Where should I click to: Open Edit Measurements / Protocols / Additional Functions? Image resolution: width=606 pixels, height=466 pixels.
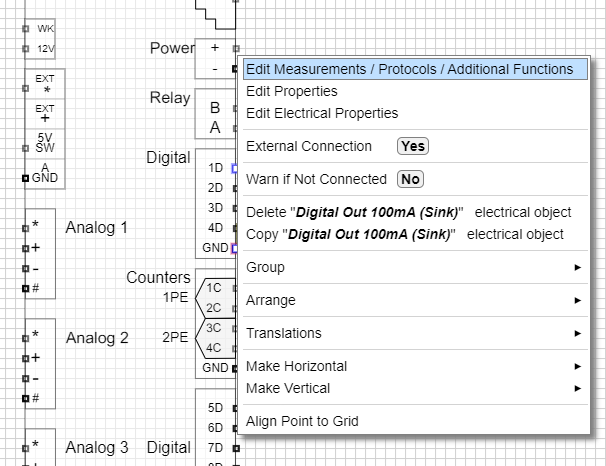coord(415,69)
